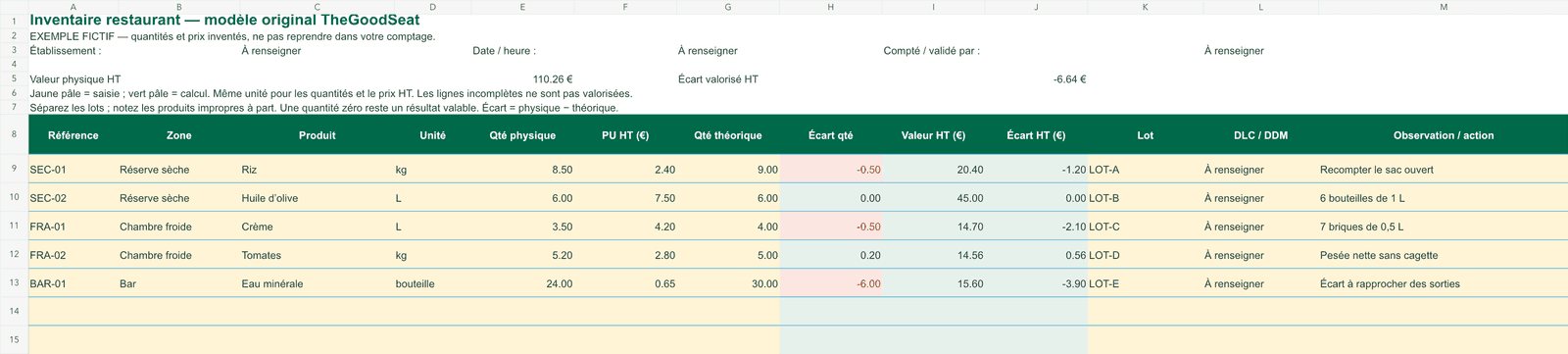Click the 'EXEMPLE FICTIF' notice line

(232, 36)
